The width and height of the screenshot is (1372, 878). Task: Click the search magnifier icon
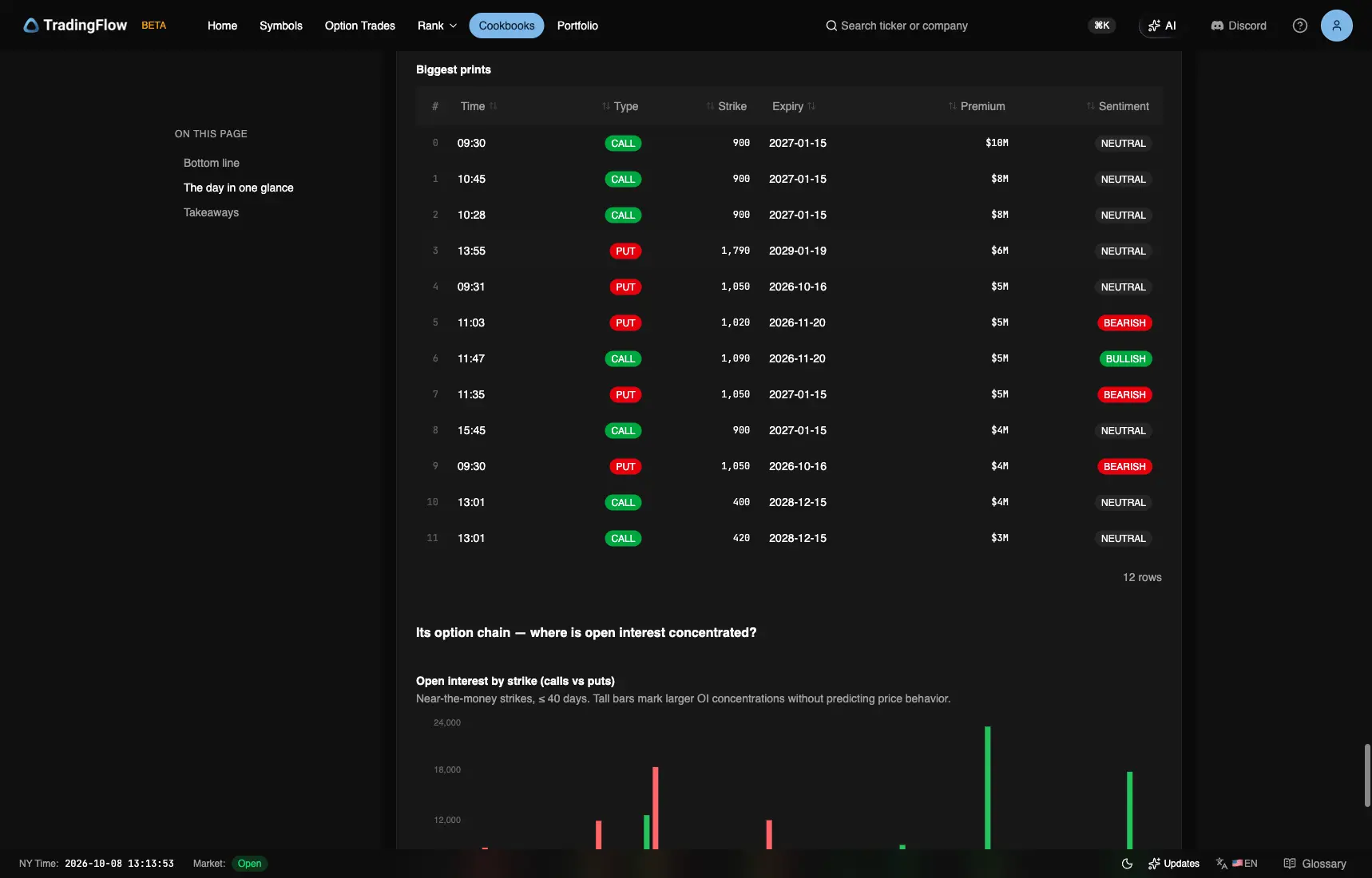coord(831,26)
